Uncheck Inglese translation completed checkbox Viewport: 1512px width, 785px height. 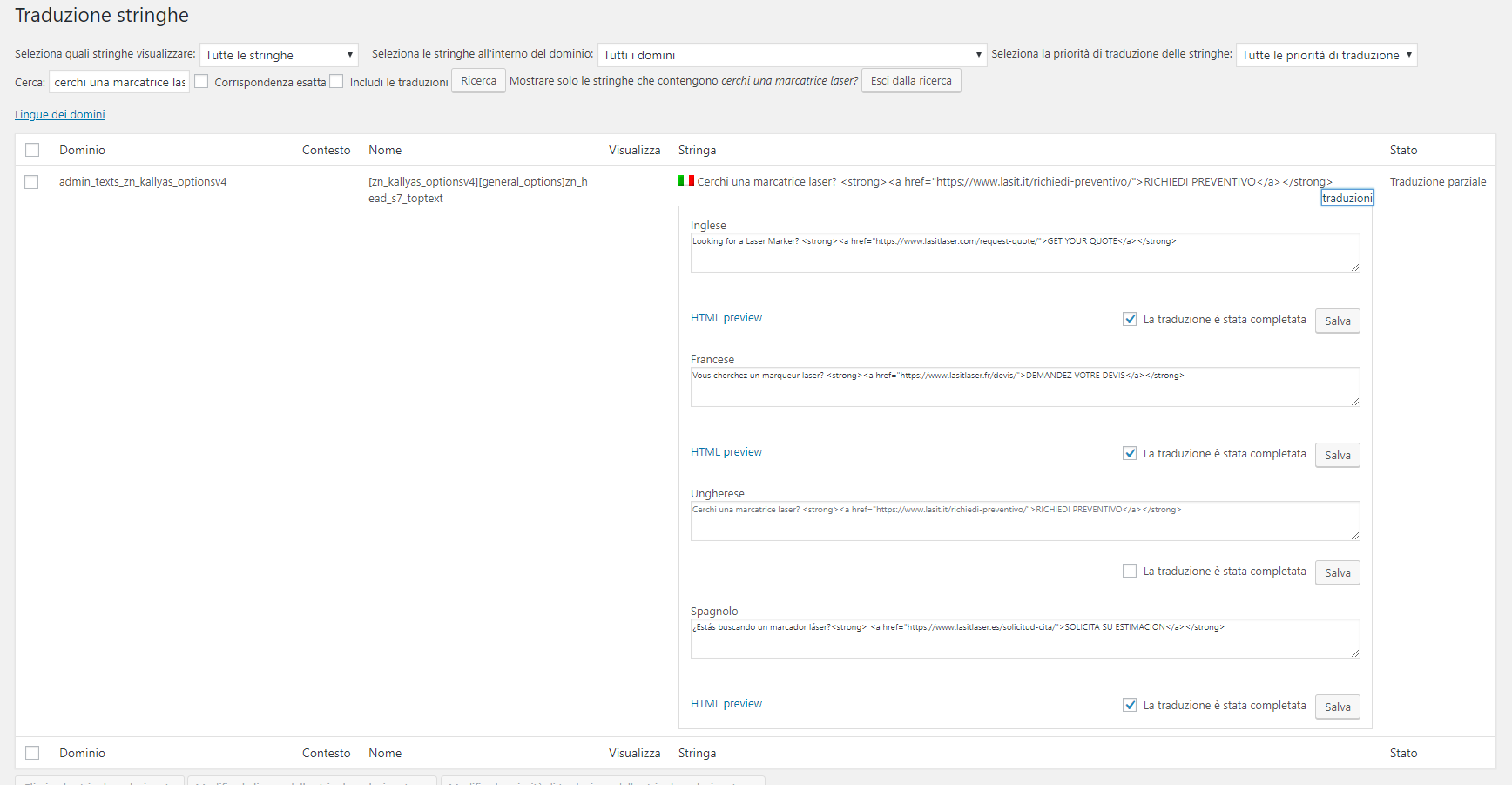point(1130,320)
